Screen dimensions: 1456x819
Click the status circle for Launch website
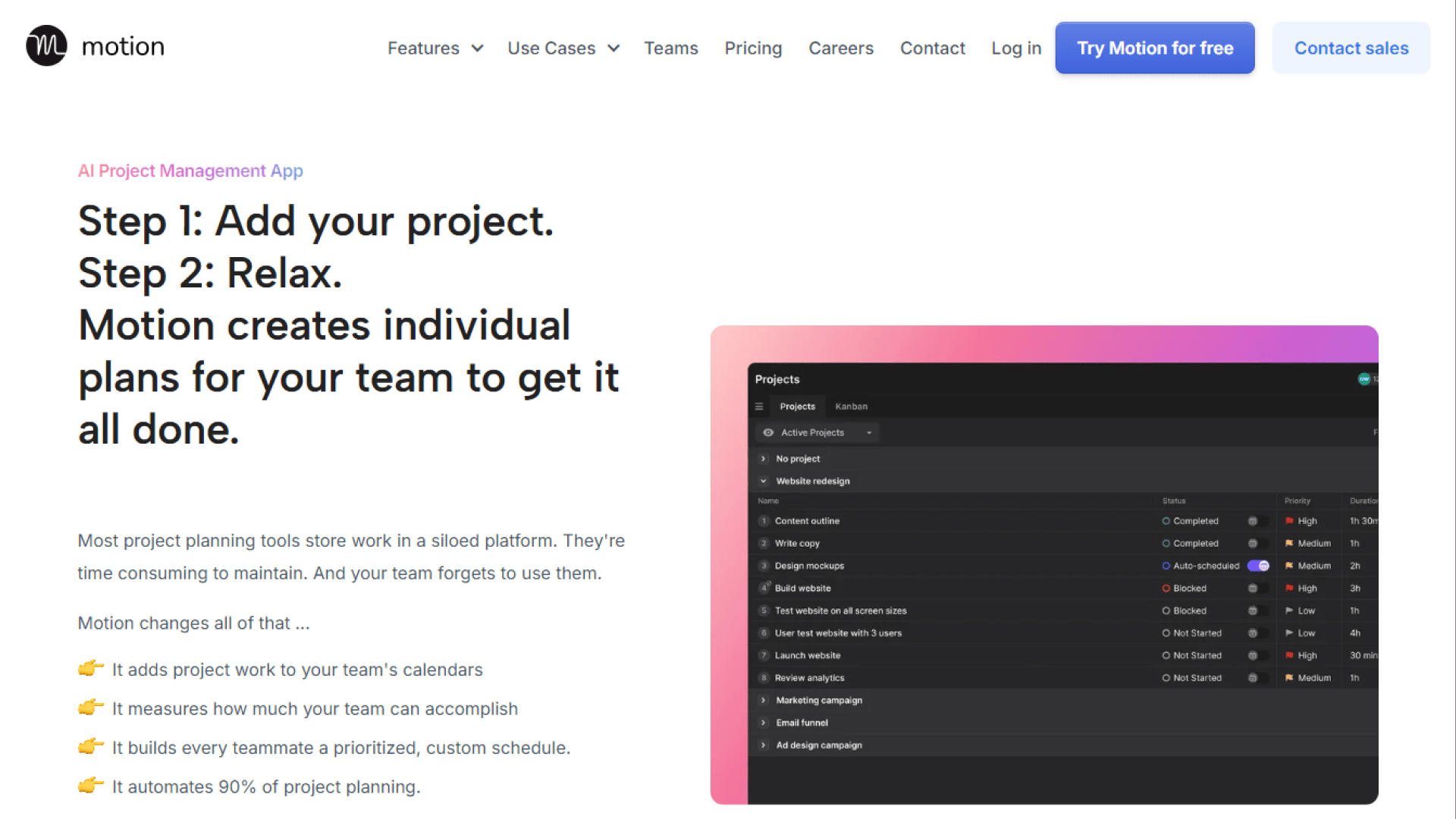[1166, 655]
